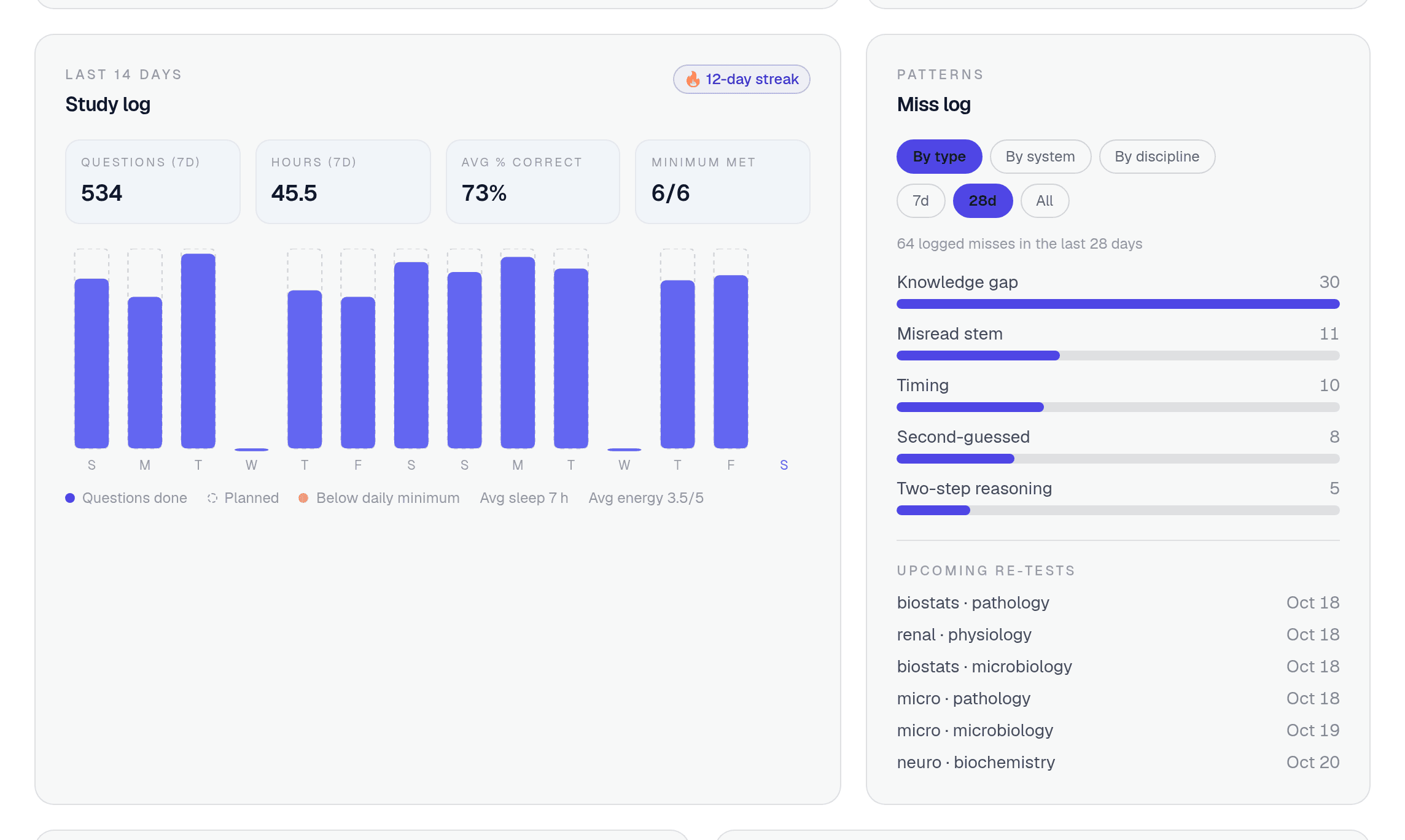Click the Misread stem progress bar
The height and width of the screenshot is (840, 1405).
click(1118, 356)
